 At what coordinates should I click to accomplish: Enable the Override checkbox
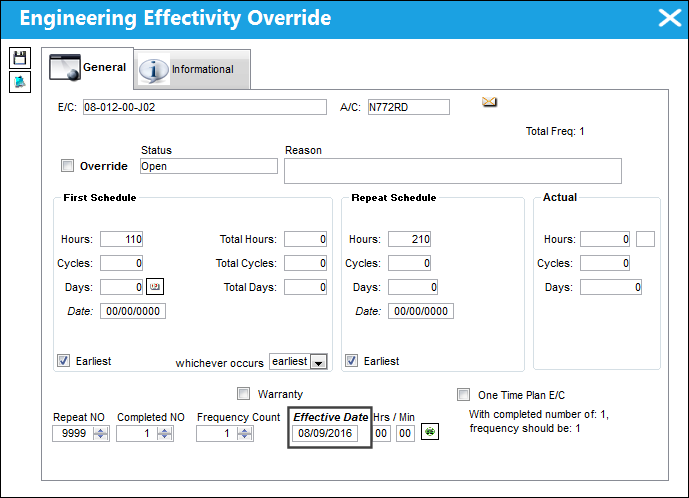tap(67, 166)
